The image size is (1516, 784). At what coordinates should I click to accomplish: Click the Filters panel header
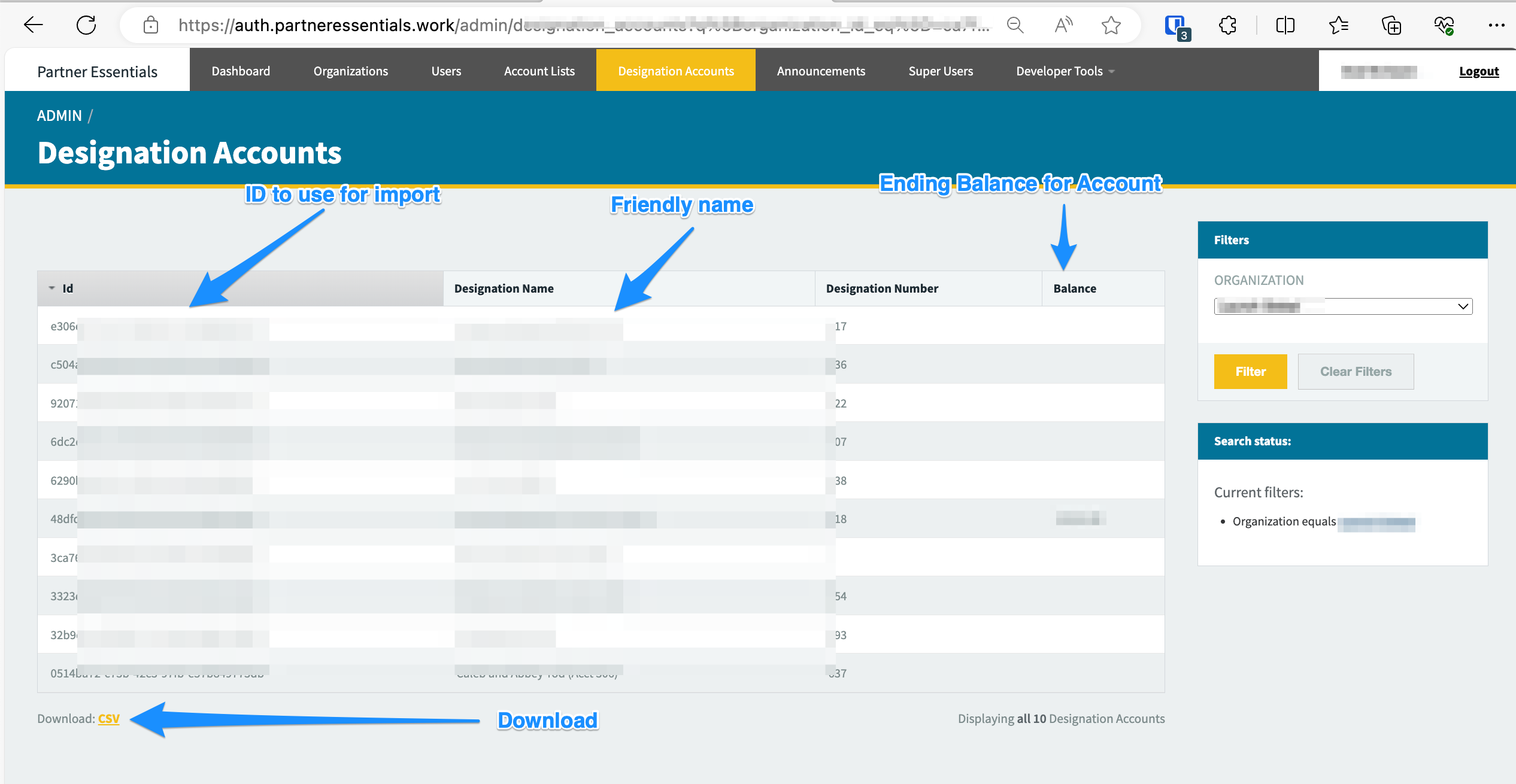coord(1343,240)
